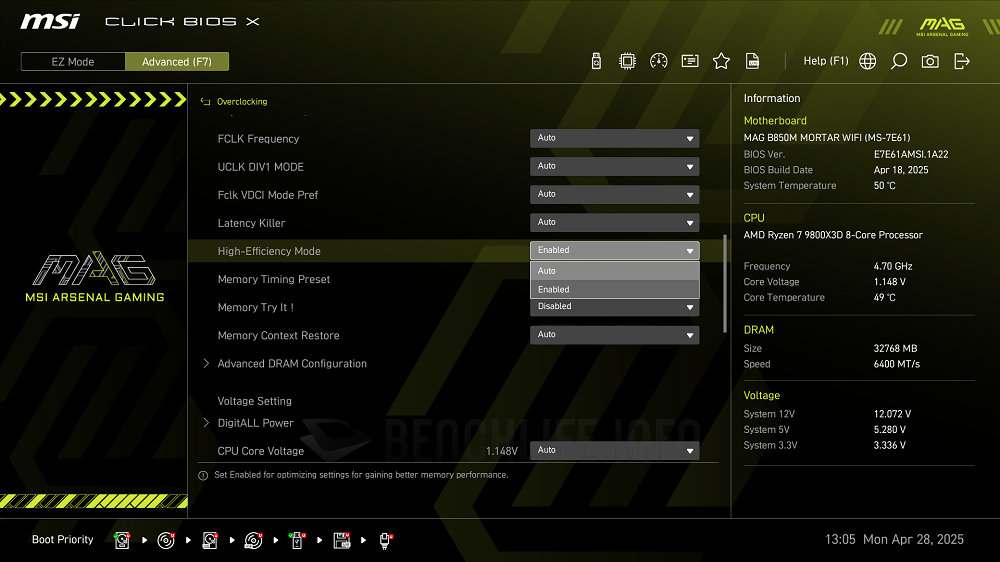1000x562 pixels.
Task: Open the Memory Context Restore dropdown
Action: [x=614, y=335]
